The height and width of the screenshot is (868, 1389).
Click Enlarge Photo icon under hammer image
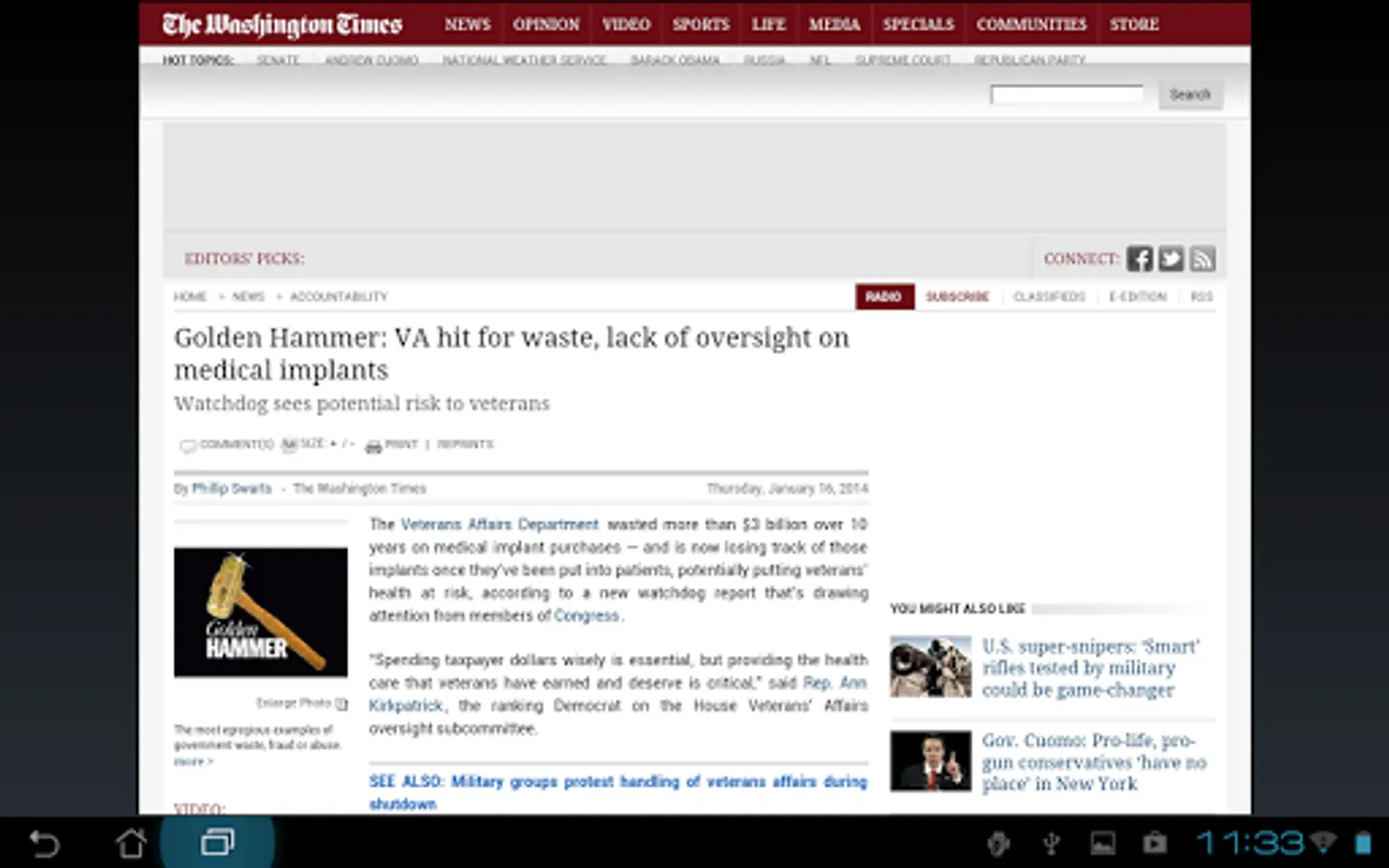(x=341, y=703)
